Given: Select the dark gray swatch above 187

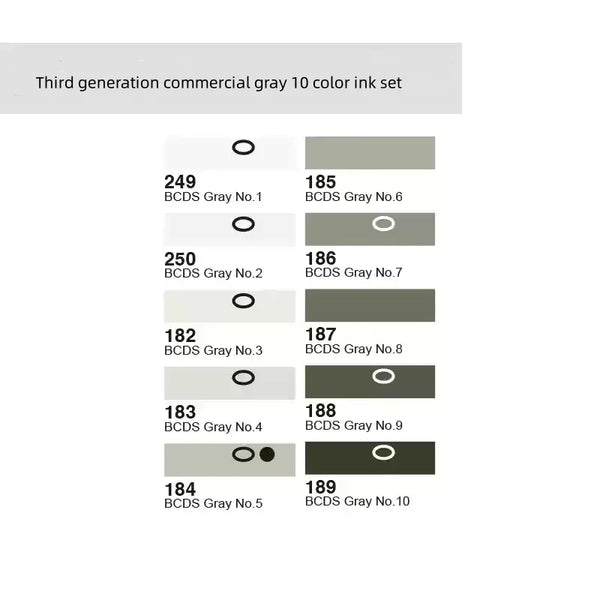Looking at the screenshot, I should pos(370,305).
